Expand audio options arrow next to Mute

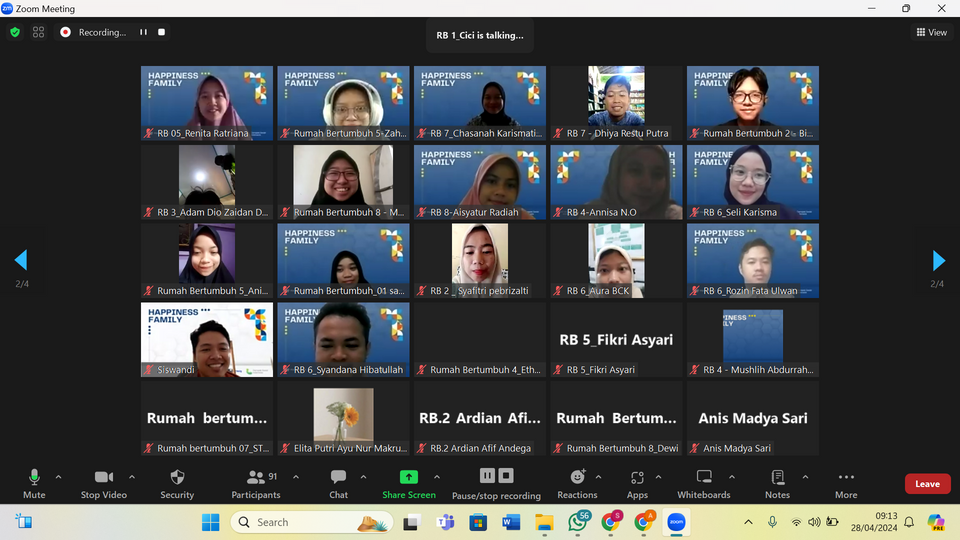[x=58, y=477]
